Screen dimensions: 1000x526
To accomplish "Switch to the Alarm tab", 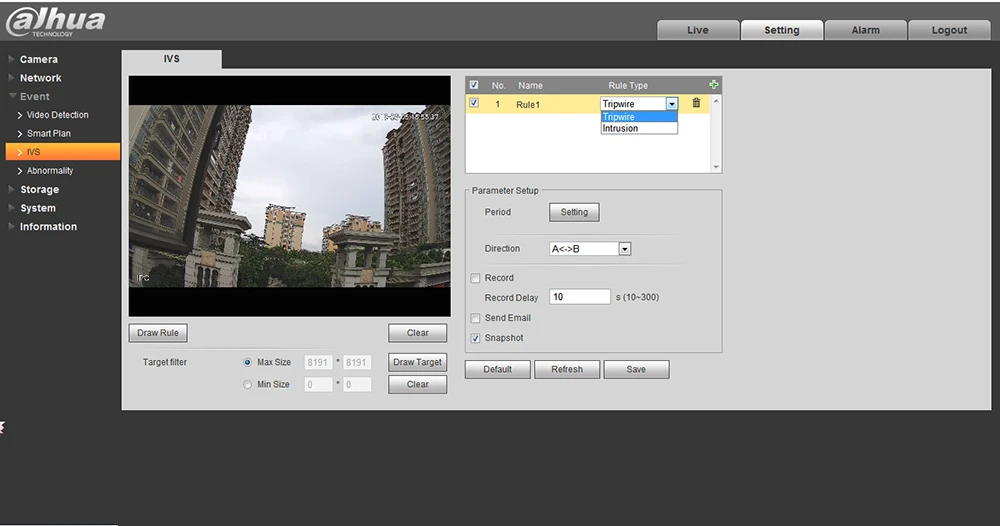I will coord(865,30).
